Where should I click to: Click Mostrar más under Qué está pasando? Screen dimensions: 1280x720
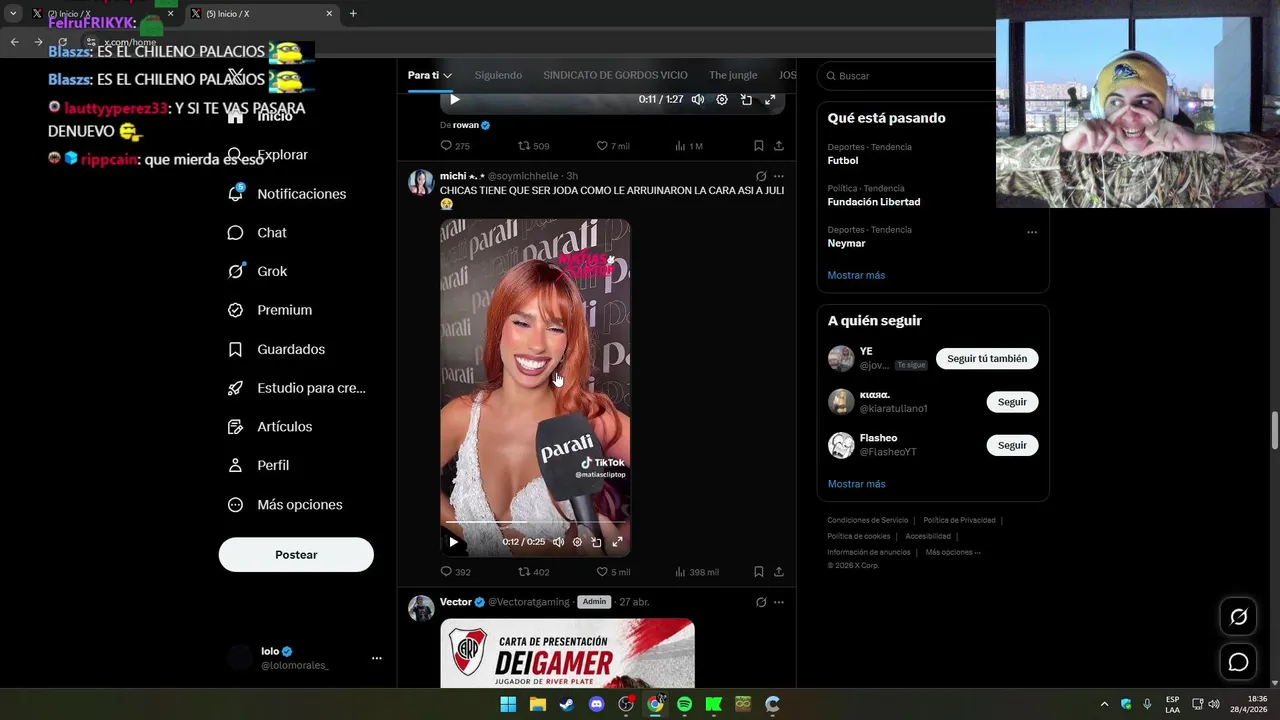pyautogui.click(x=856, y=275)
